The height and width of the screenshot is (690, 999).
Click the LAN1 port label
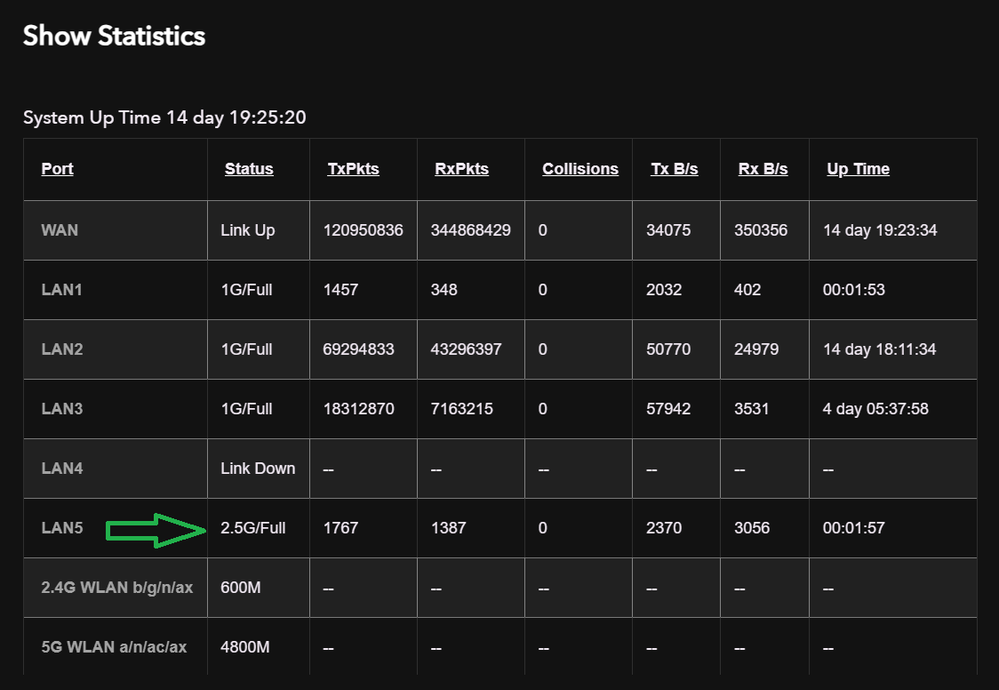(62, 290)
